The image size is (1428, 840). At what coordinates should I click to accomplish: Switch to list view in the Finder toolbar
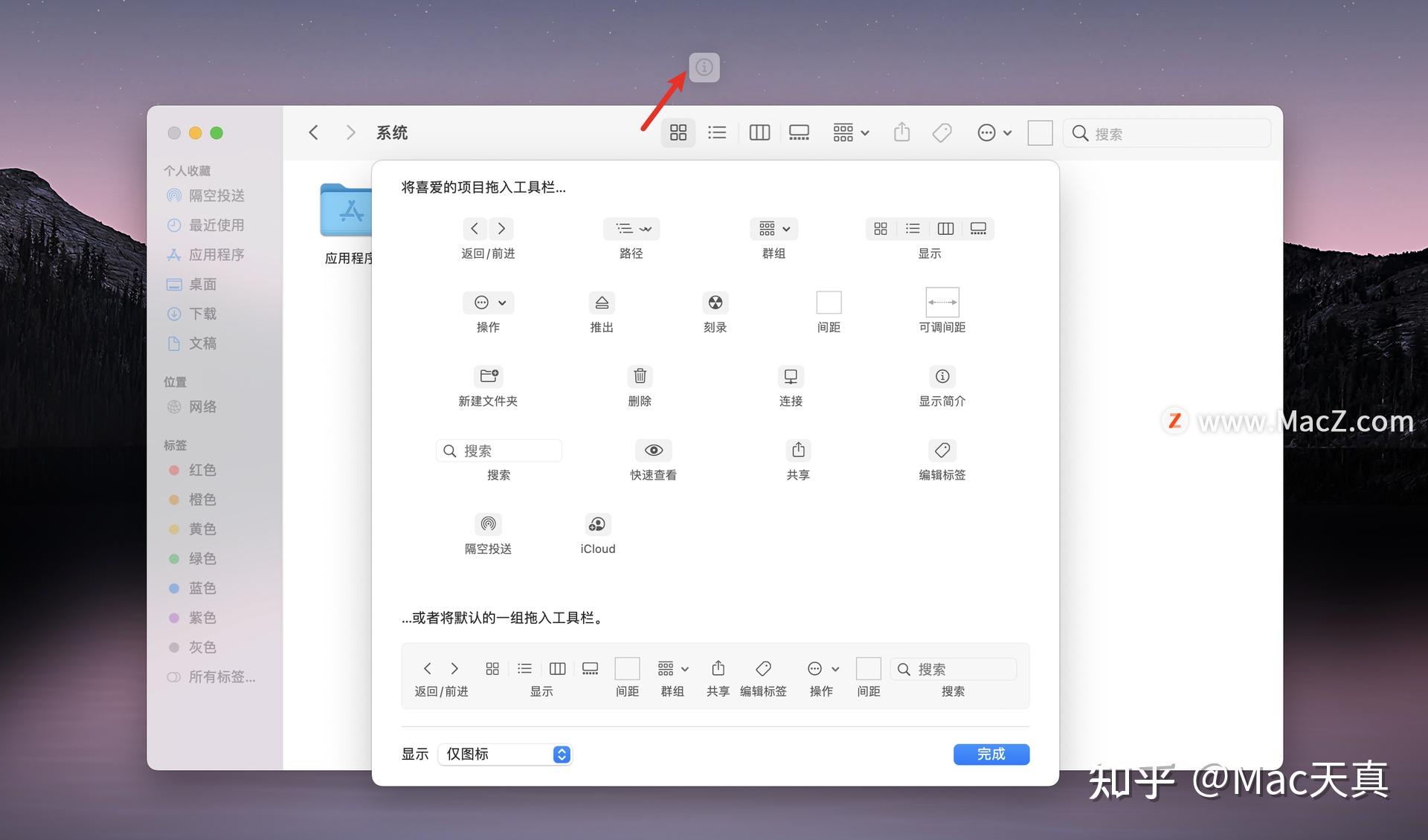(x=716, y=132)
